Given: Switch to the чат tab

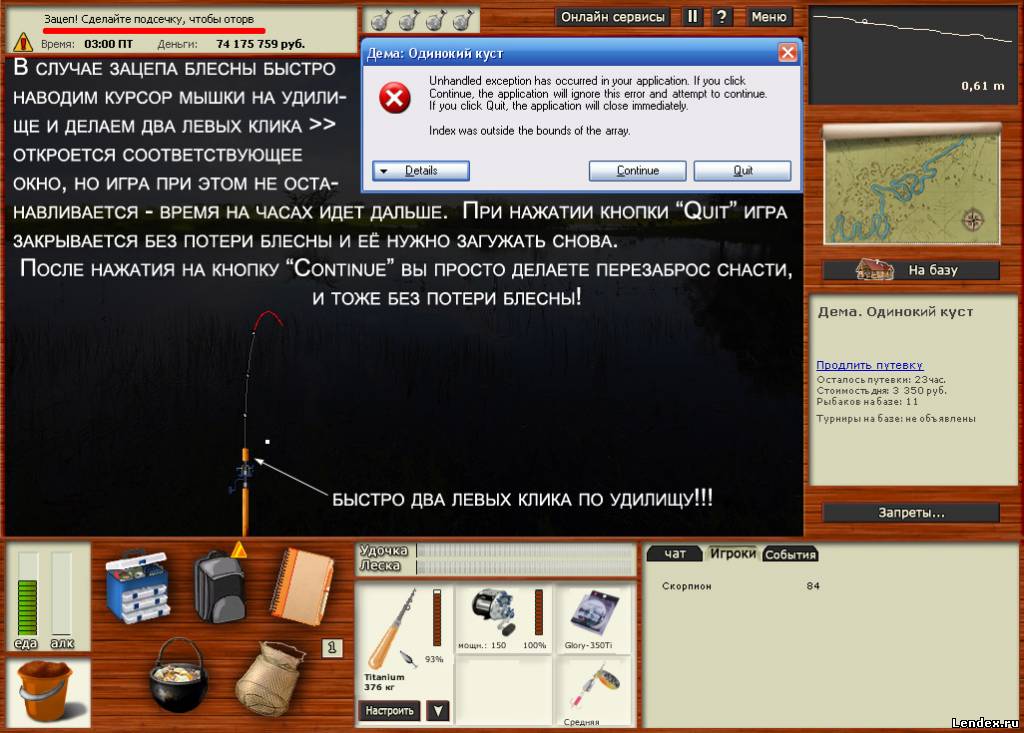Looking at the screenshot, I should [x=675, y=554].
